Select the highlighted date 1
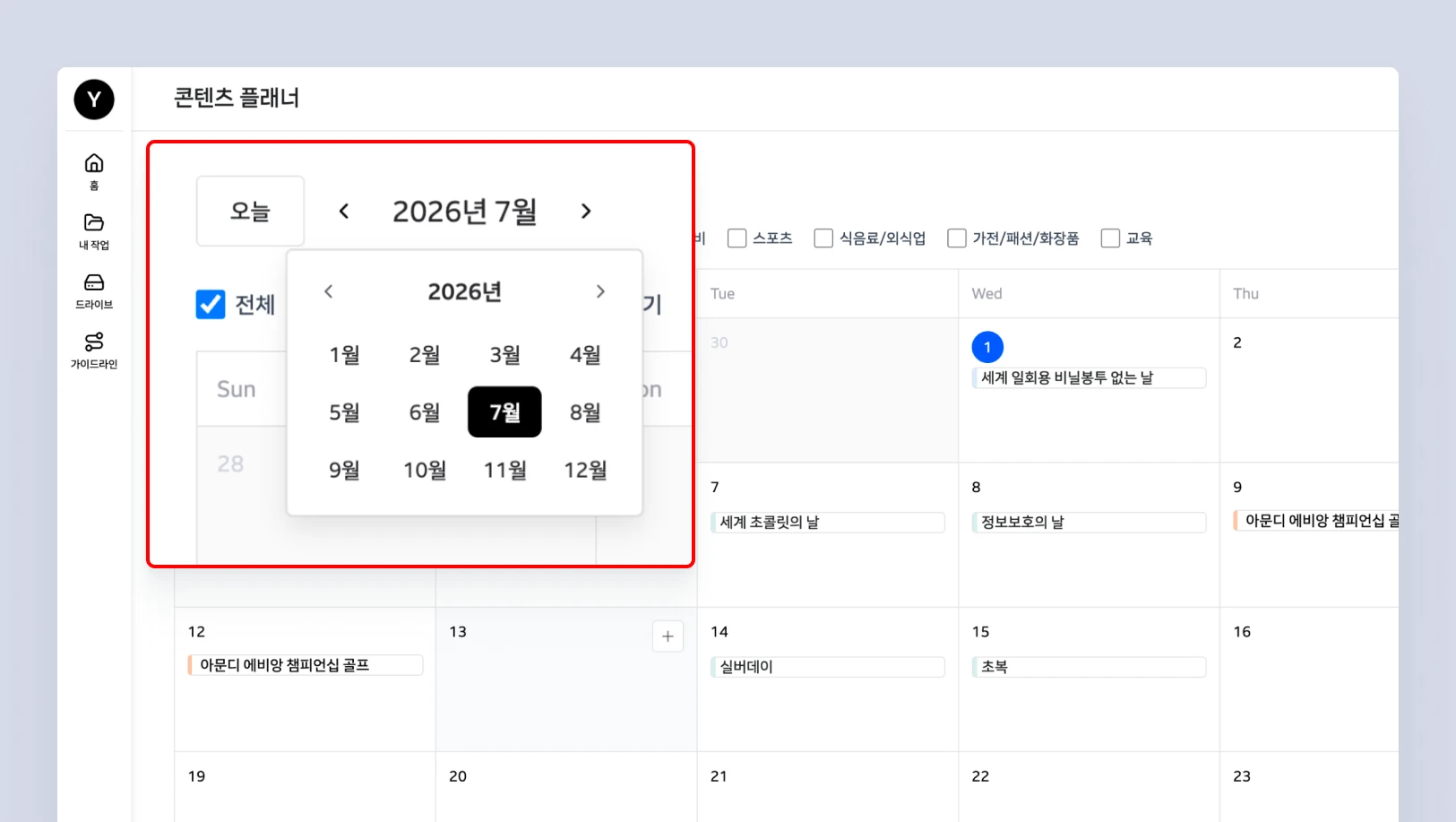The width and height of the screenshot is (1456, 822). point(987,347)
